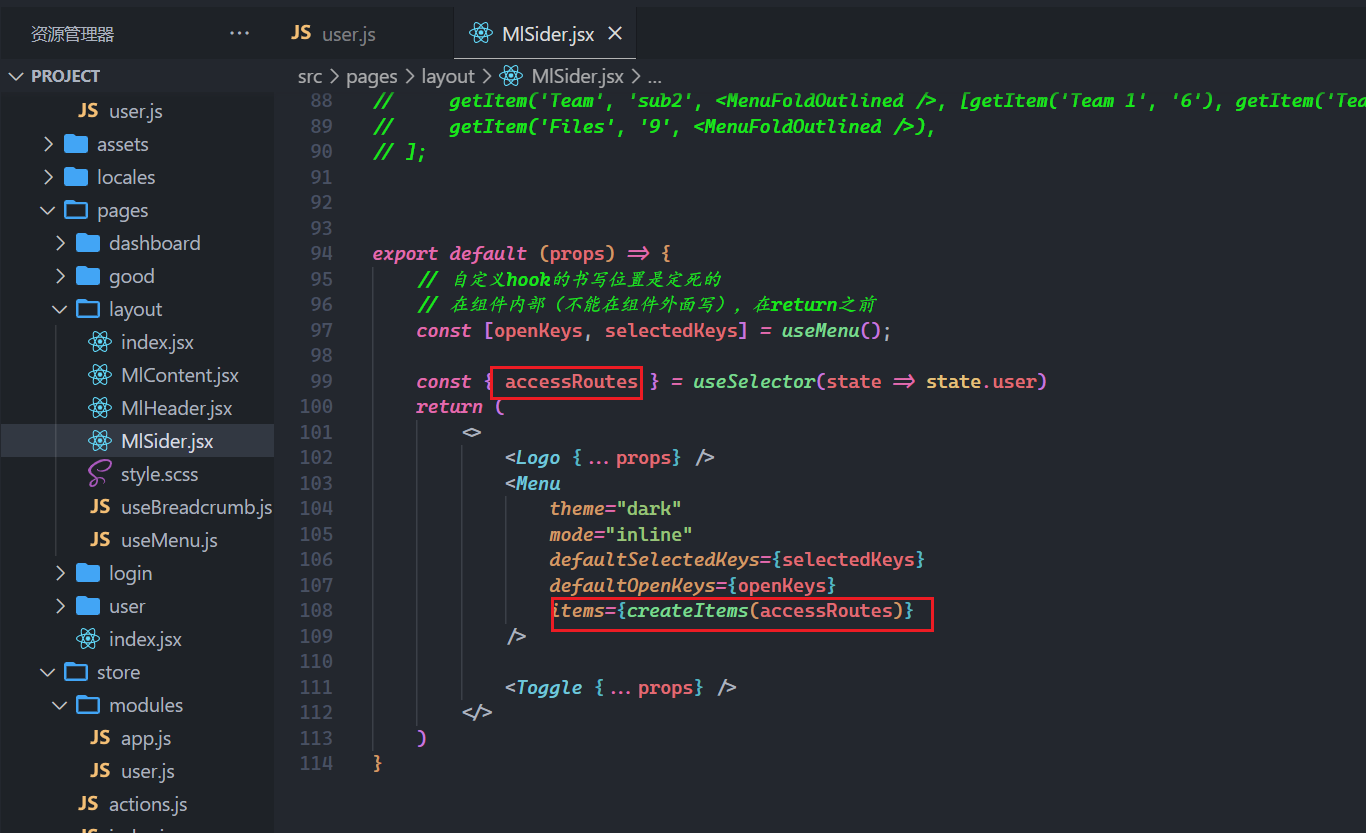Viewport: 1366px width, 833px height.
Task: Click the Menu tag on line 103
Action: click(538, 484)
